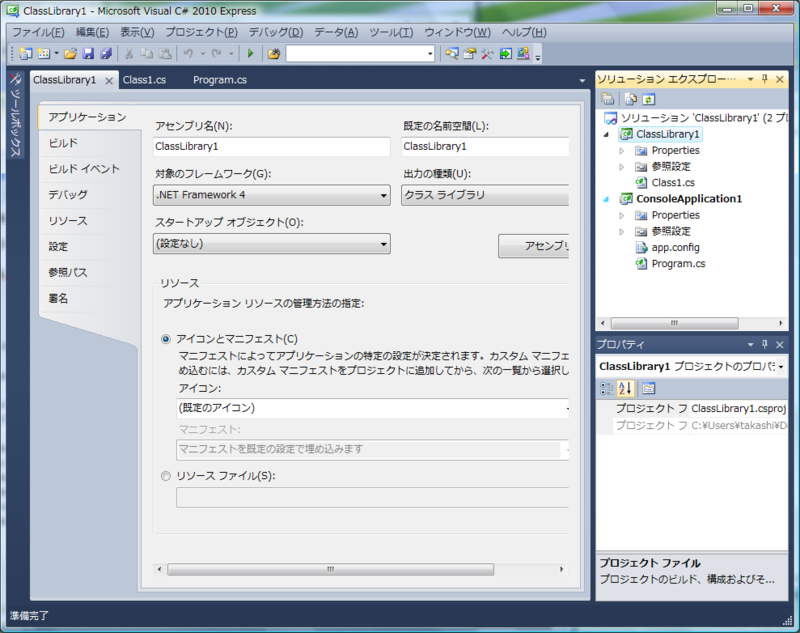The width and height of the screenshot is (800, 633).
Task: Click the Paste toolbar icon
Action: pyautogui.click(x=165, y=54)
